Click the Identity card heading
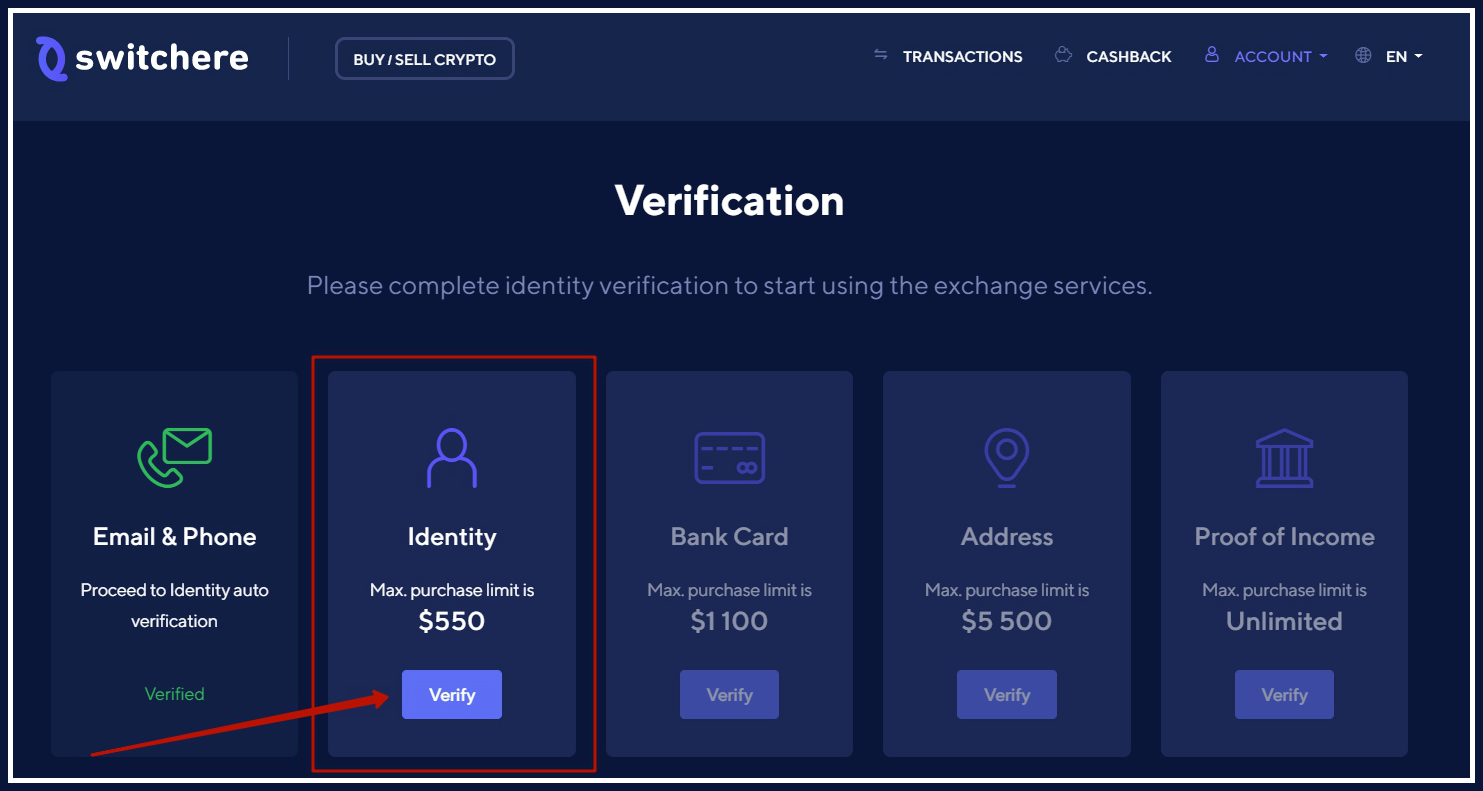This screenshot has width=1483, height=791. [x=452, y=537]
